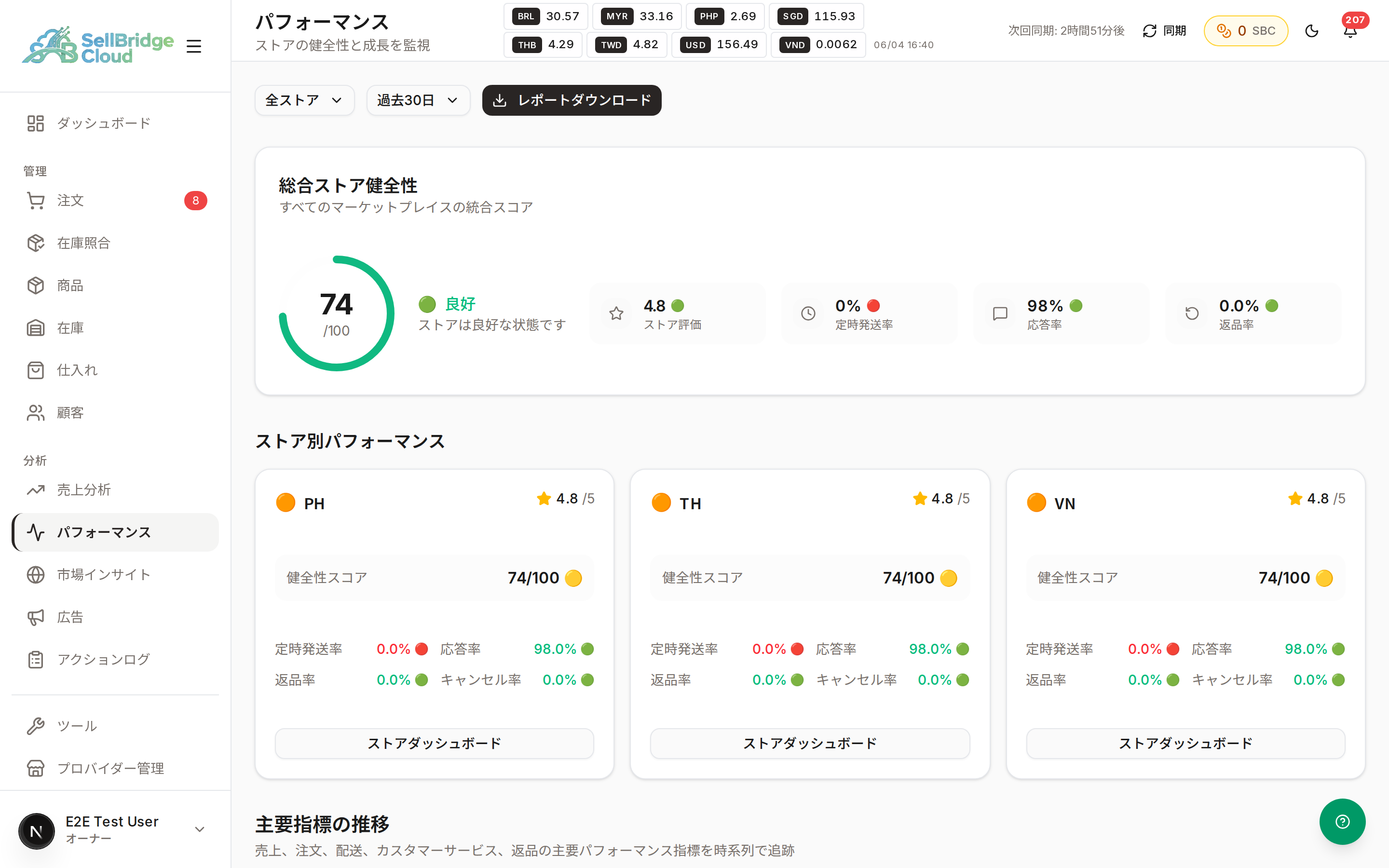
Task: Click the wrench icon beside ツール
Action: click(36, 726)
